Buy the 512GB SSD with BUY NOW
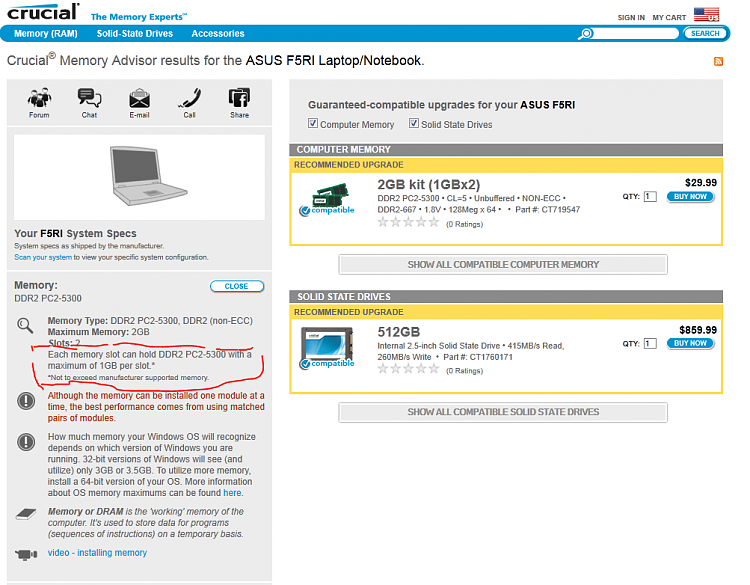 click(690, 343)
